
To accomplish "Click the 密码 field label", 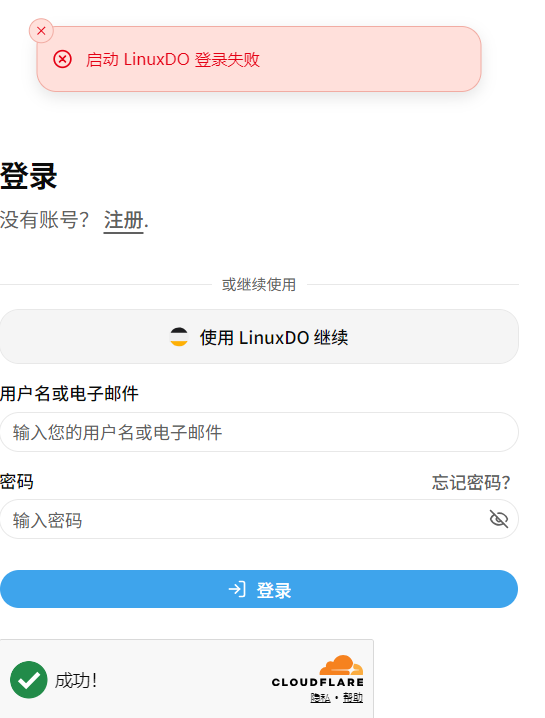I will pyautogui.click(x=16, y=482).
